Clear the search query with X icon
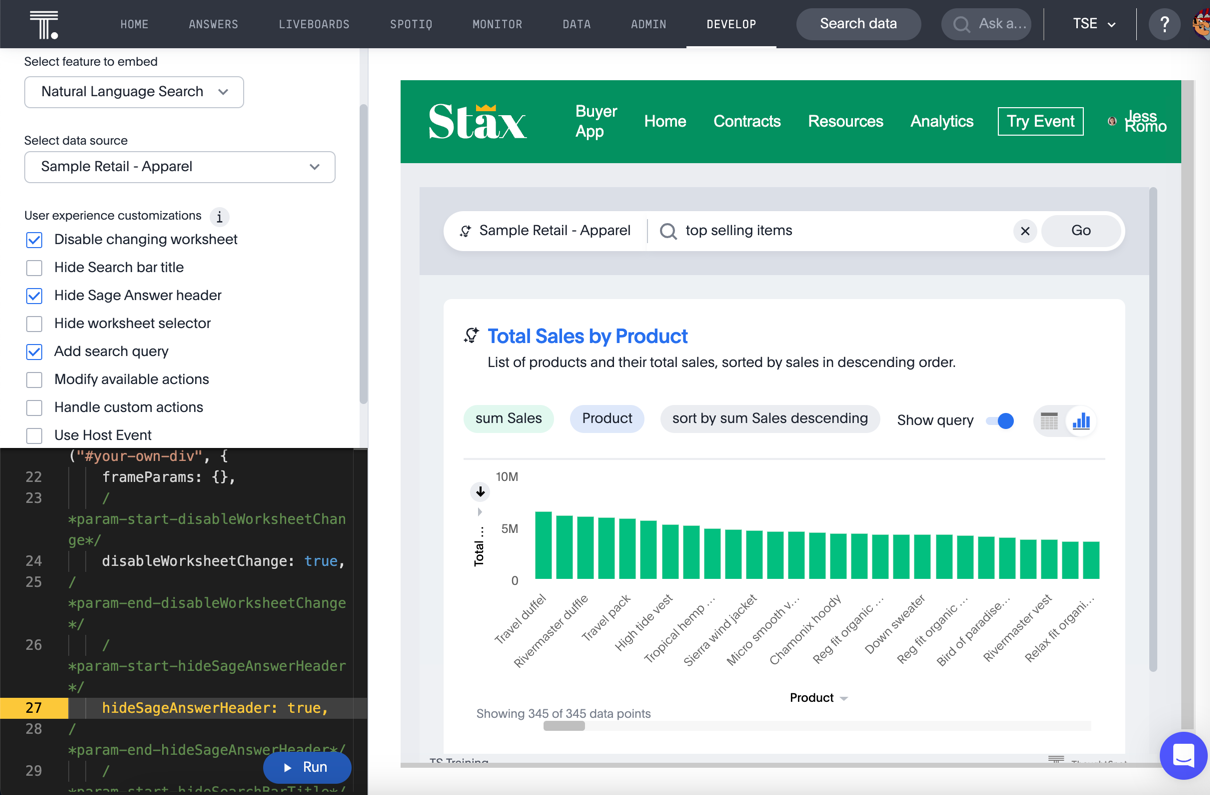Screen dimensions: 1210x795 coord(1025,231)
